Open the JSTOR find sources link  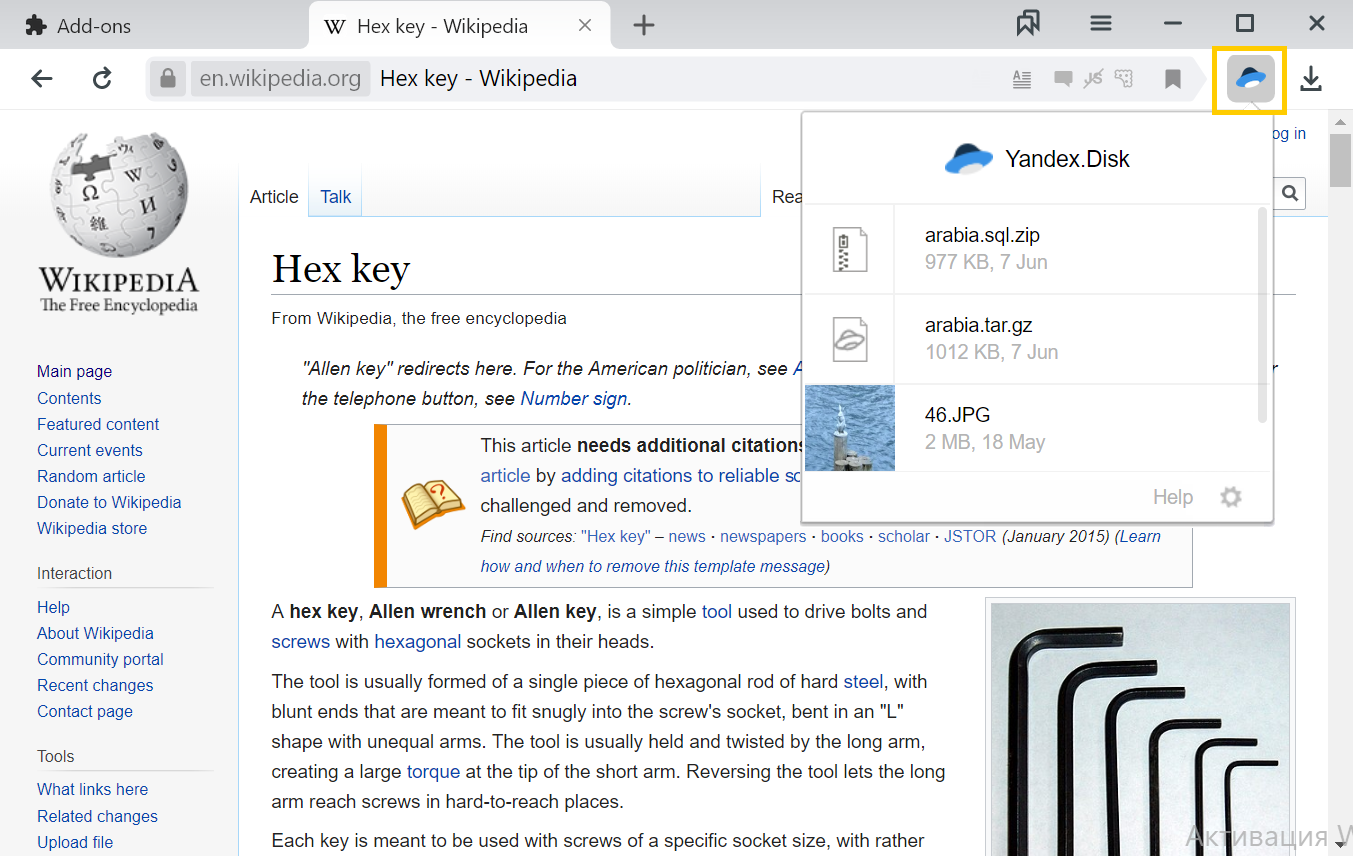pos(970,536)
